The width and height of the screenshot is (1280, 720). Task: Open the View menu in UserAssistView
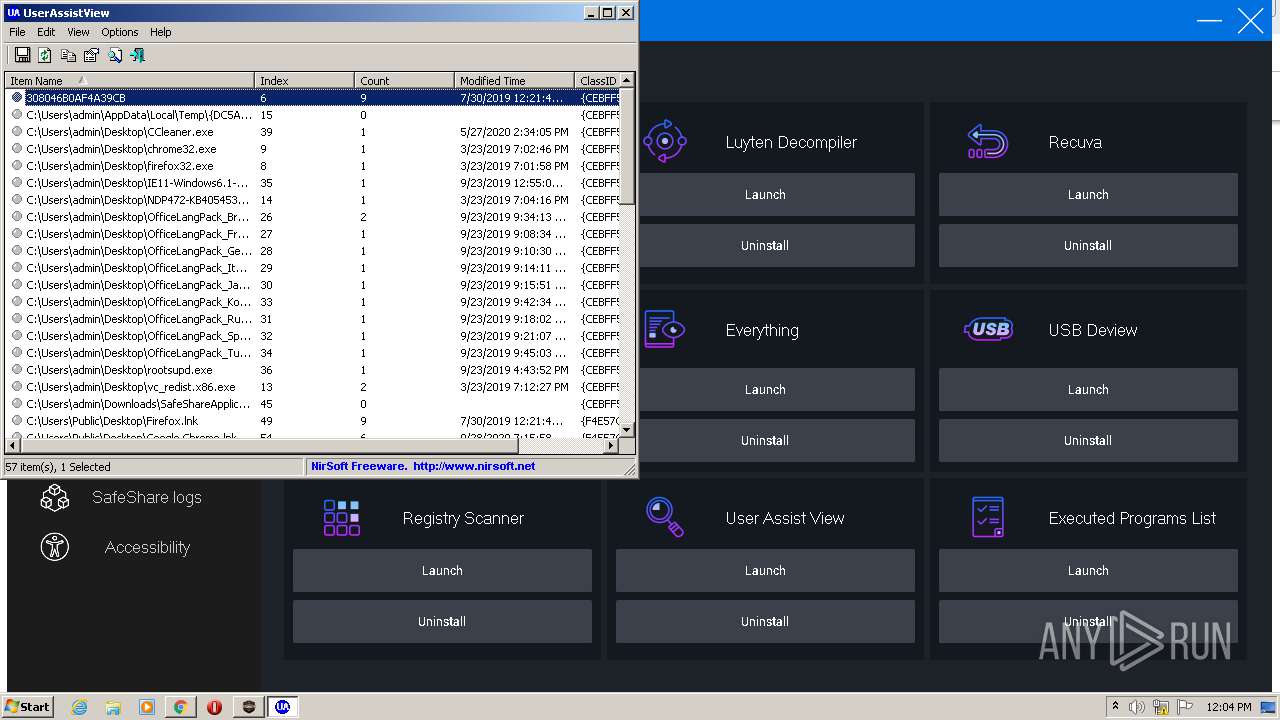click(x=78, y=32)
